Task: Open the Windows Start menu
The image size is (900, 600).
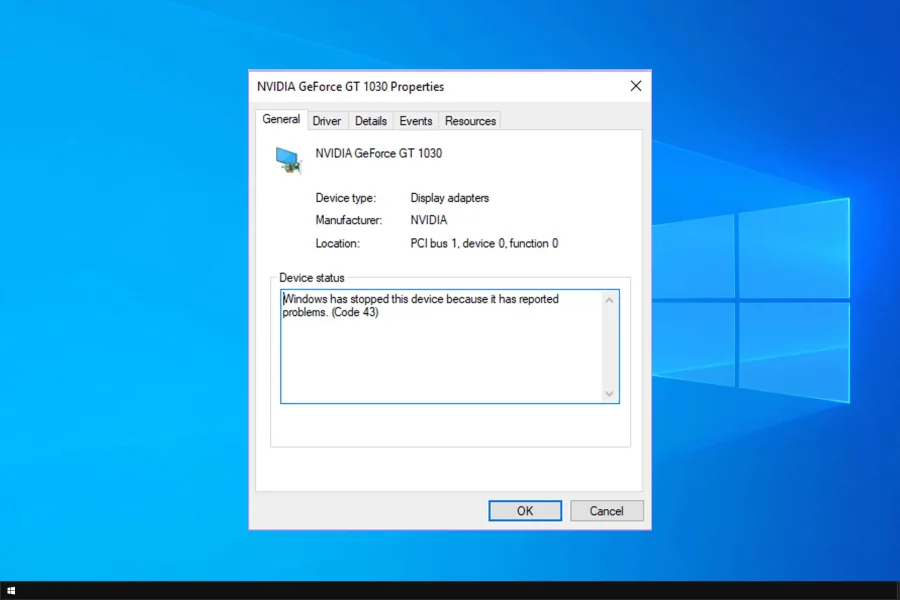Action: (x=10, y=591)
